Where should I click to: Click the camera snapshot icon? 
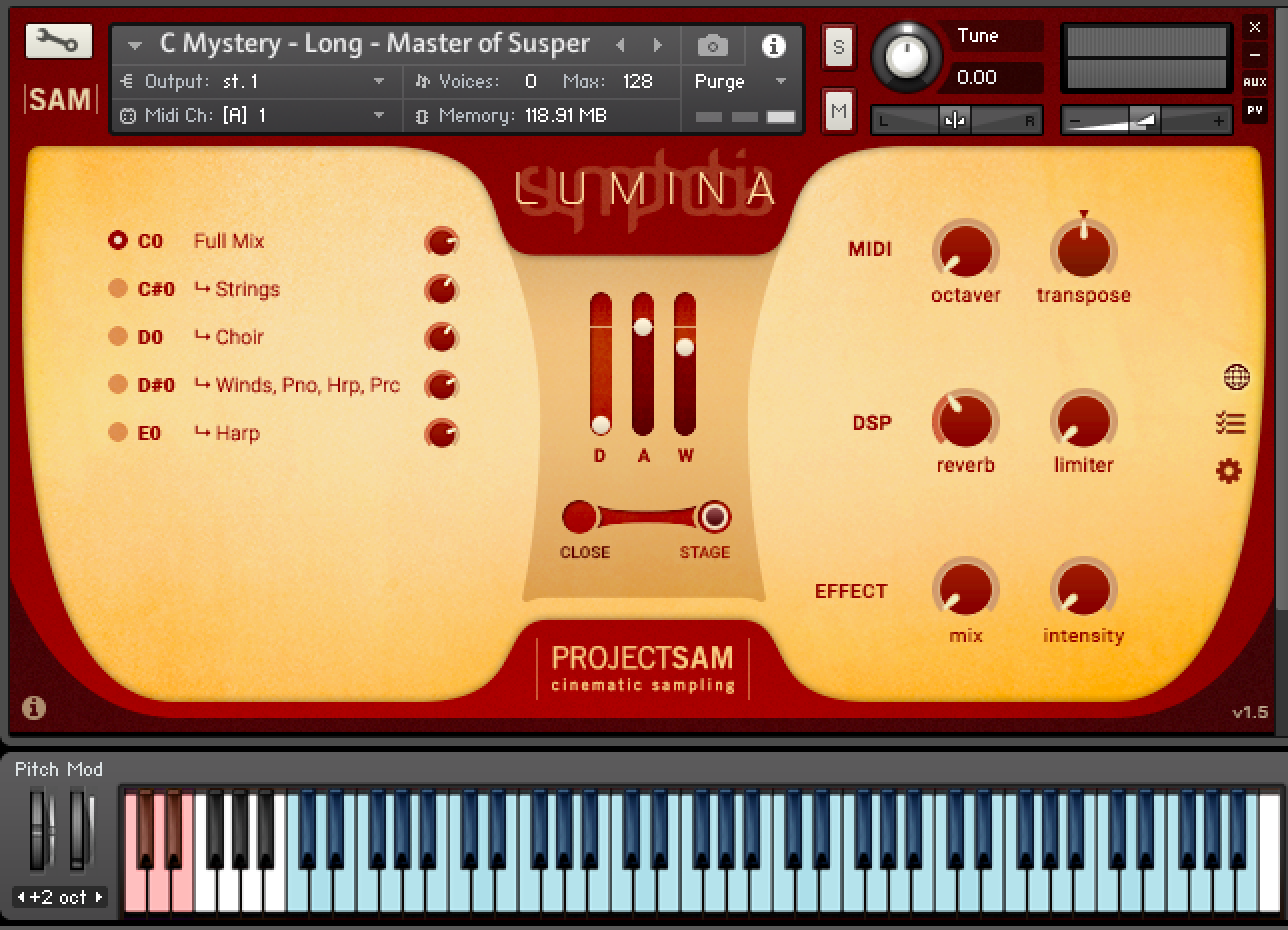(712, 45)
